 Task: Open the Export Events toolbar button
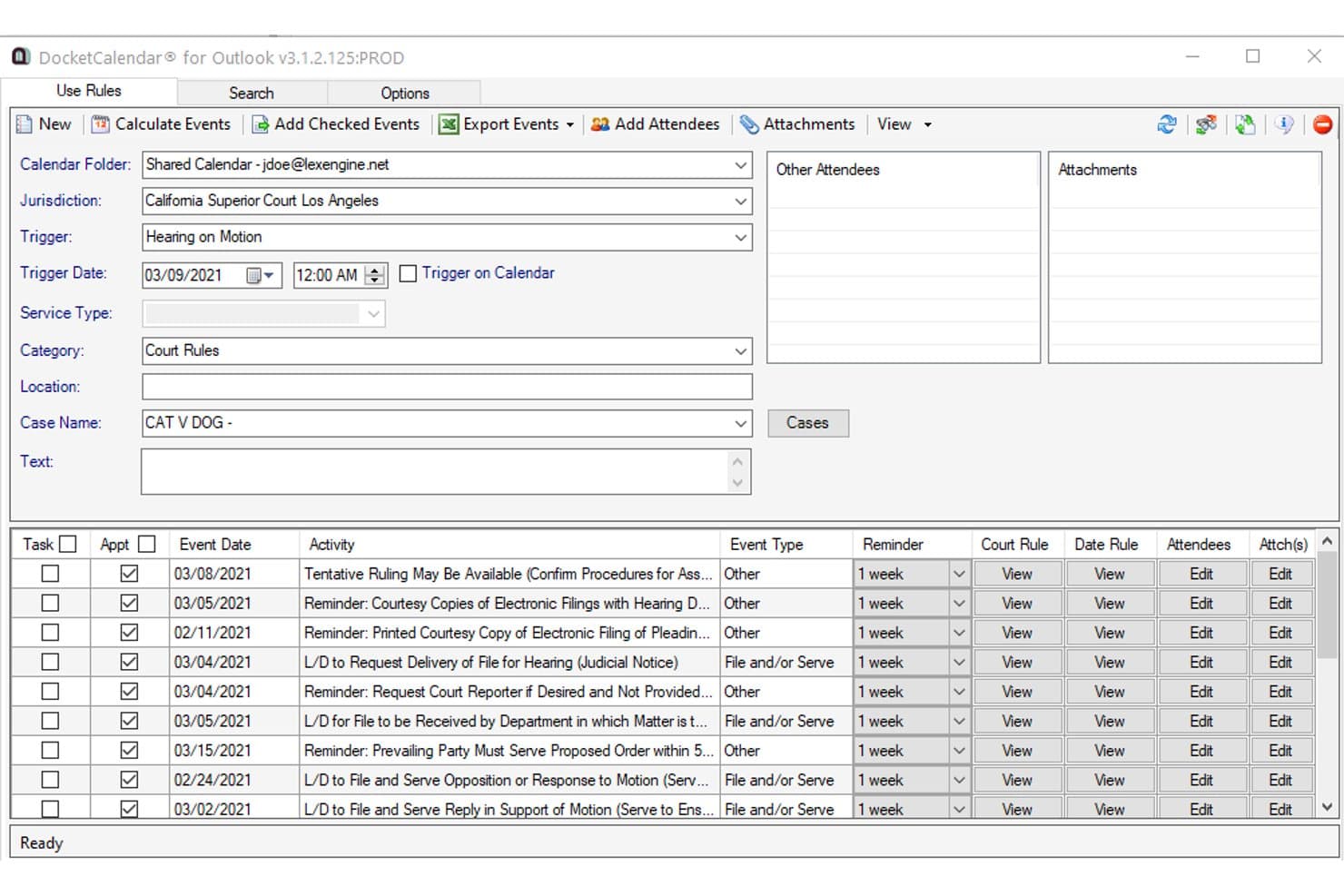[x=506, y=124]
